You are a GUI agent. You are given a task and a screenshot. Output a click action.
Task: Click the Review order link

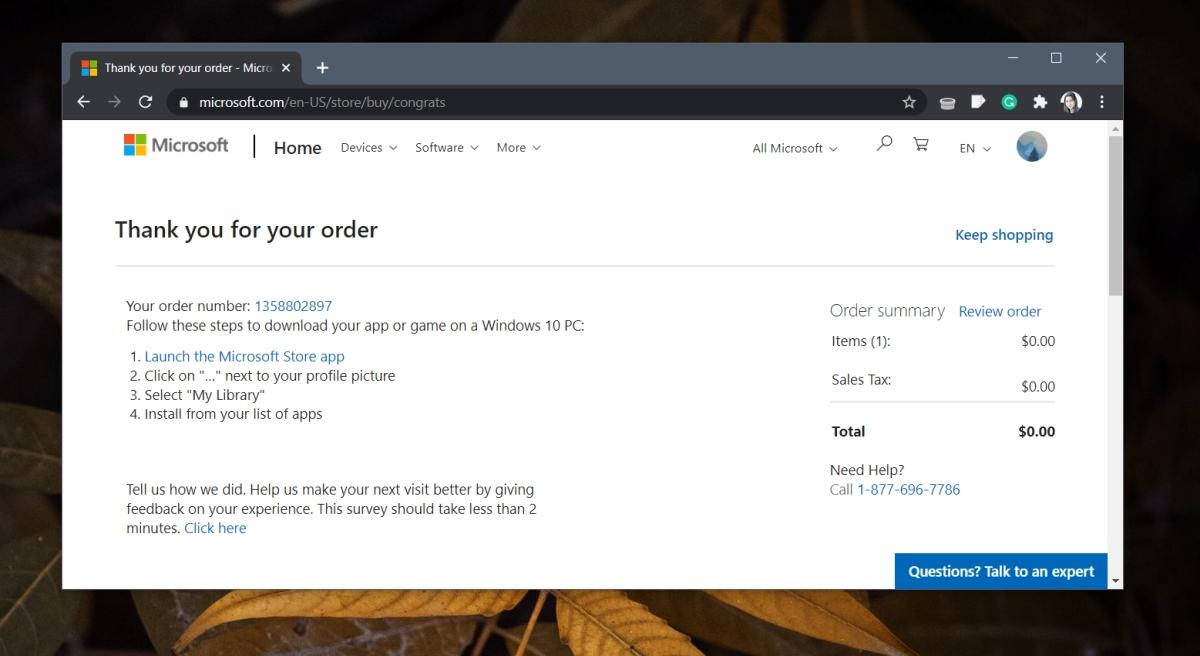(1000, 311)
